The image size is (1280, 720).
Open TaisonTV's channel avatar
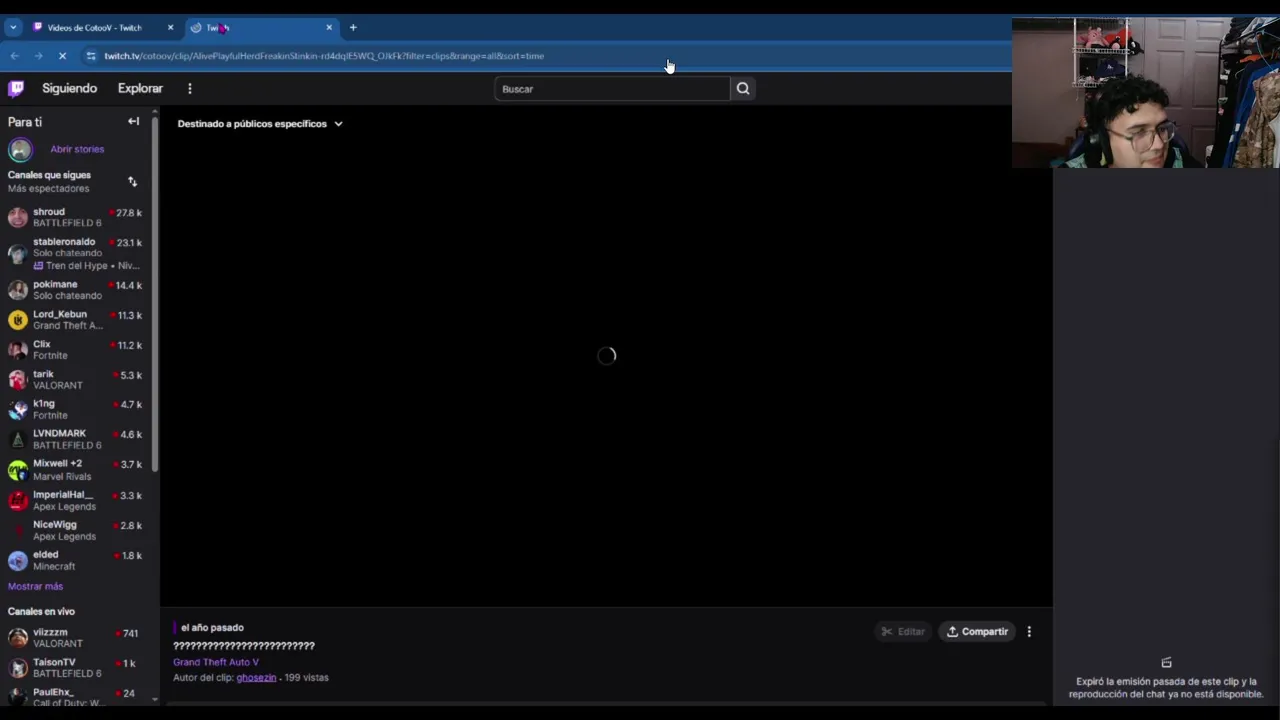click(x=18, y=668)
